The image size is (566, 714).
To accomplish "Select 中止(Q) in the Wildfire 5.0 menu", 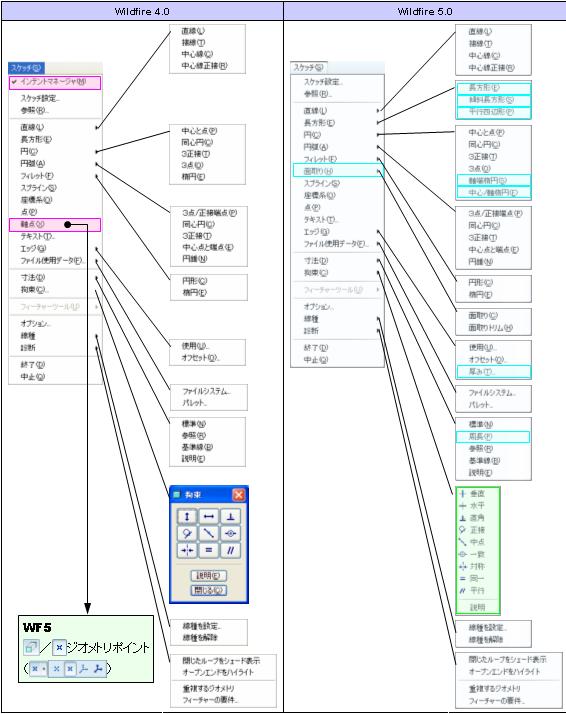I will pos(337,360).
